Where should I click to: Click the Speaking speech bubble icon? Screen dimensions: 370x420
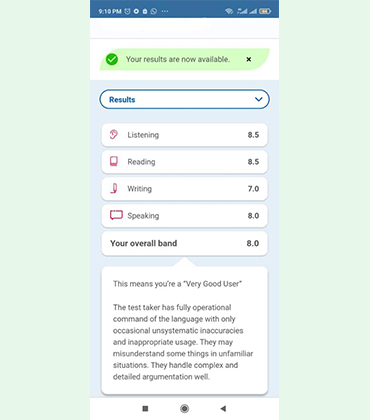[x=116, y=215]
